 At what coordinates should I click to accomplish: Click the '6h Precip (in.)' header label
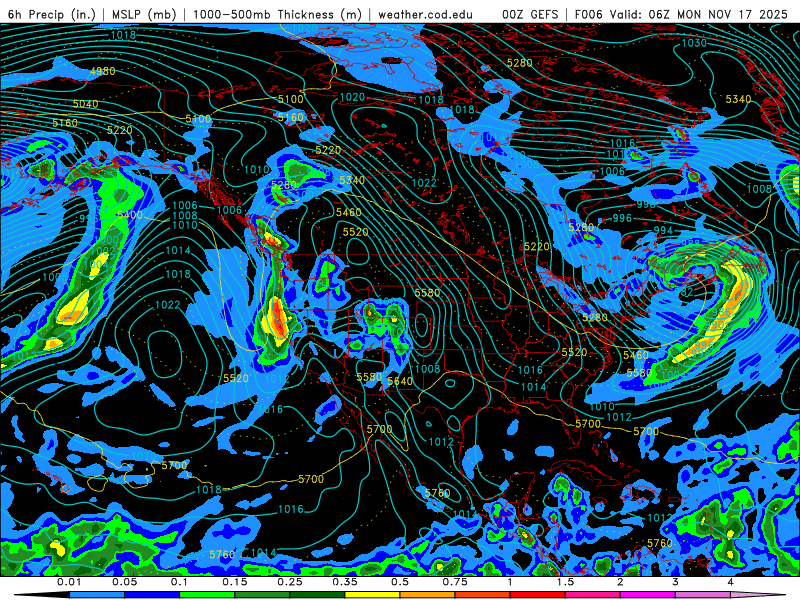(x=52, y=14)
